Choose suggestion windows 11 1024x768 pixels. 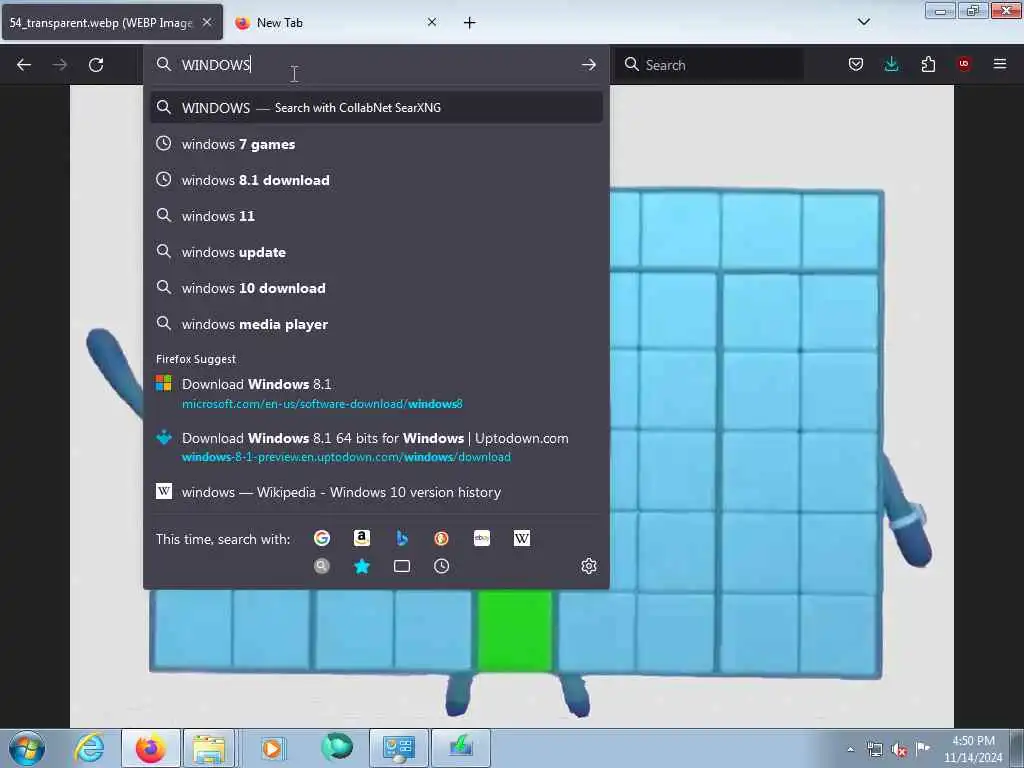(x=377, y=216)
